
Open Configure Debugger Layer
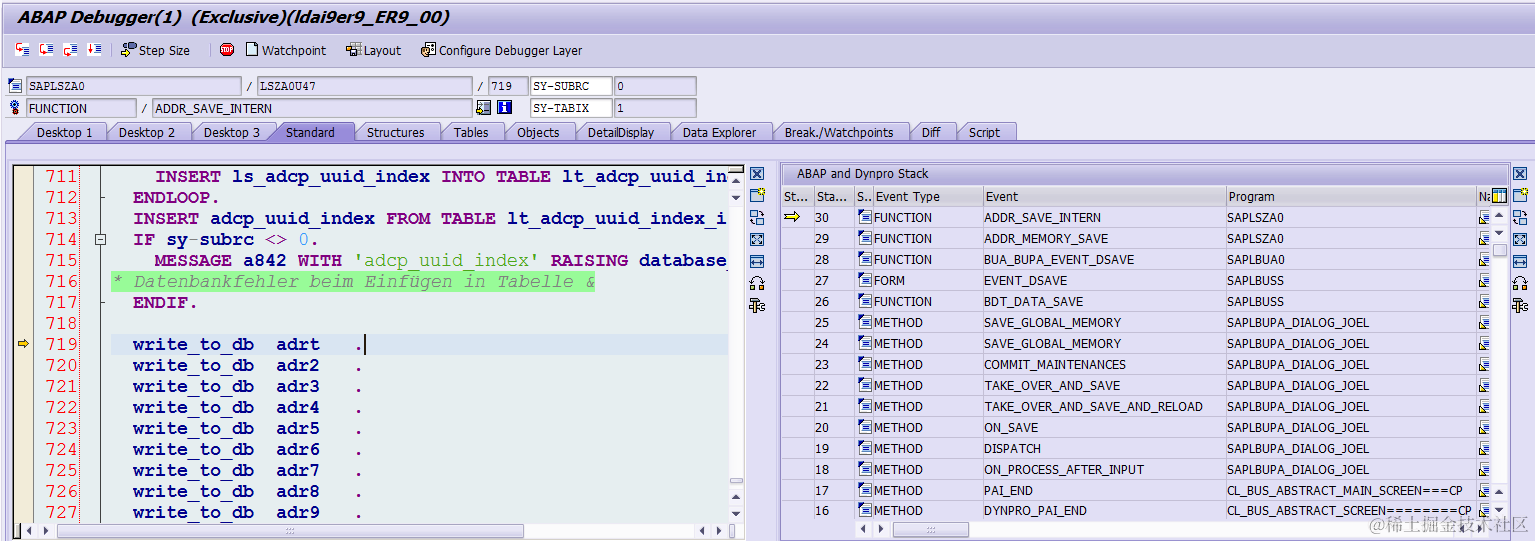(x=501, y=50)
